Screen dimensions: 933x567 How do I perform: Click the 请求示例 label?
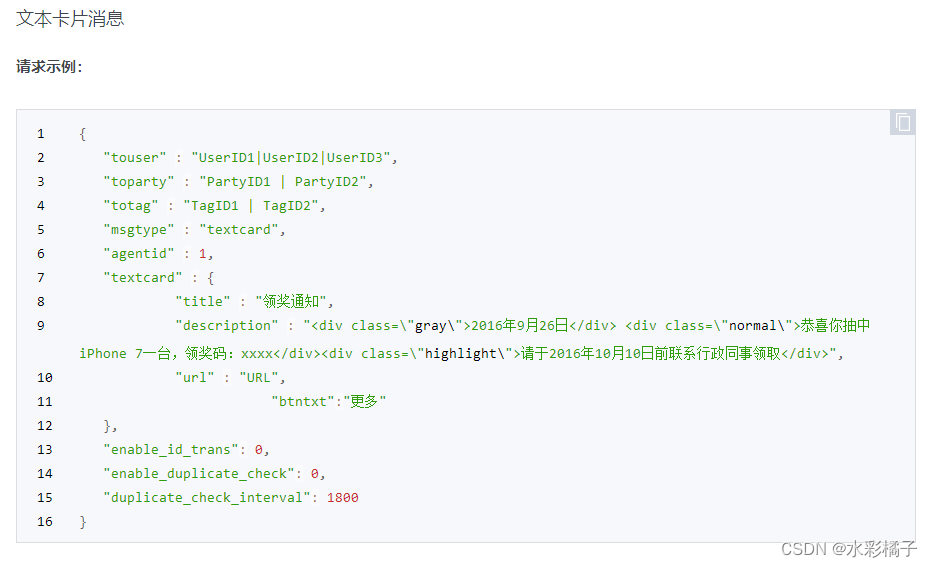(49, 67)
